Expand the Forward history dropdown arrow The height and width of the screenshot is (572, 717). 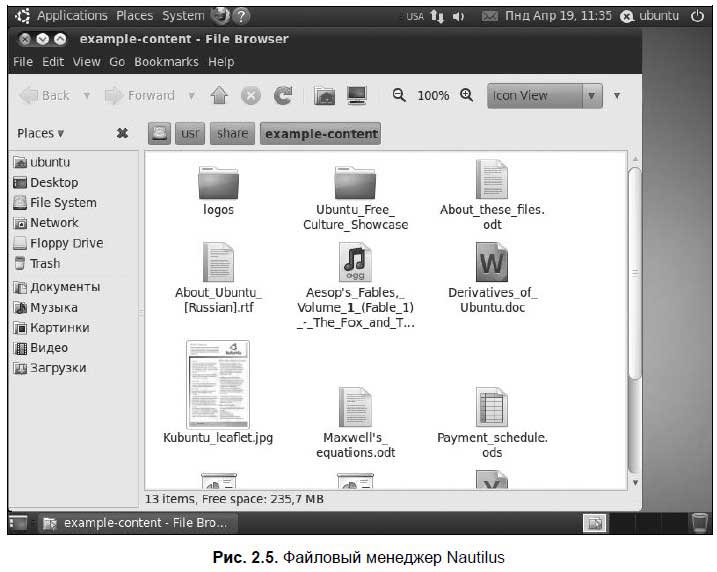pos(192,96)
